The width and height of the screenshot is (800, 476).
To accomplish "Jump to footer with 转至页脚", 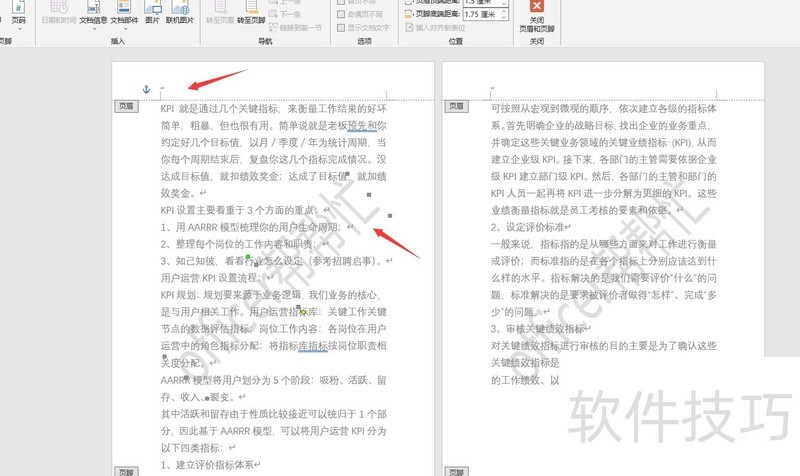I will pos(252,12).
